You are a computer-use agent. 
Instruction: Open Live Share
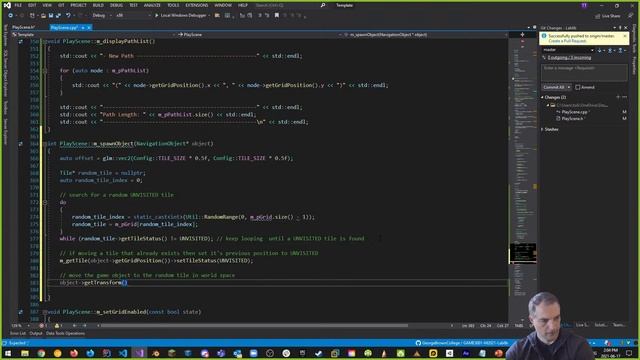pos(607,16)
